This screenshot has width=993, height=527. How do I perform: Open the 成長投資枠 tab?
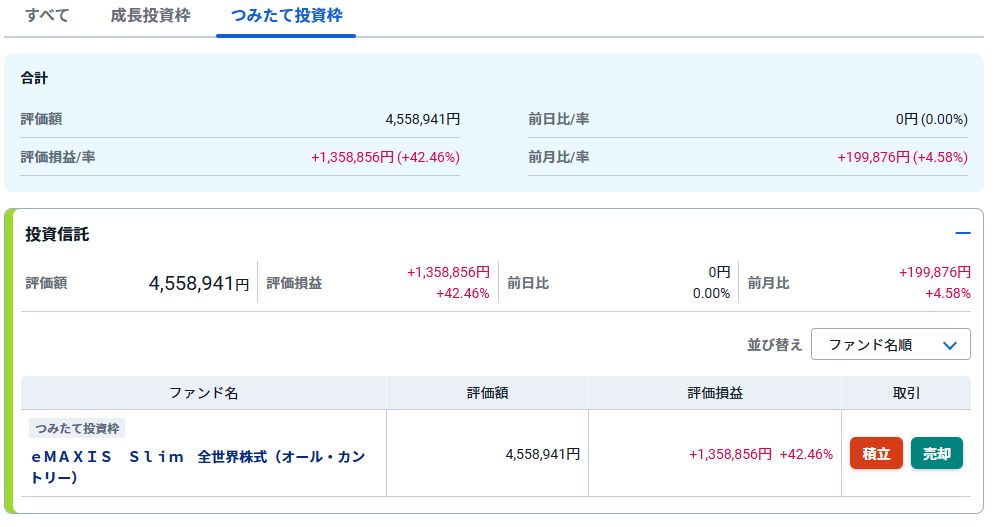150,15
